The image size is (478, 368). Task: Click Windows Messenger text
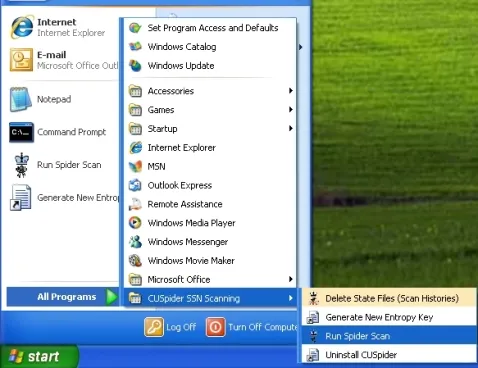(188, 242)
